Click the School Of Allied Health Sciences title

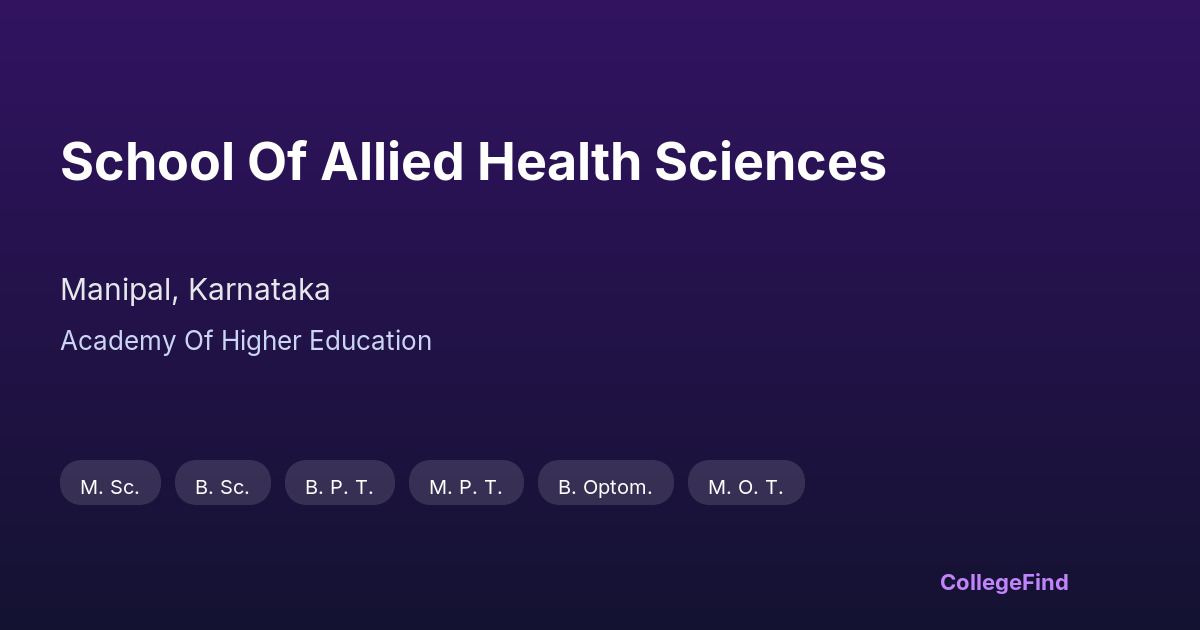click(473, 162)
